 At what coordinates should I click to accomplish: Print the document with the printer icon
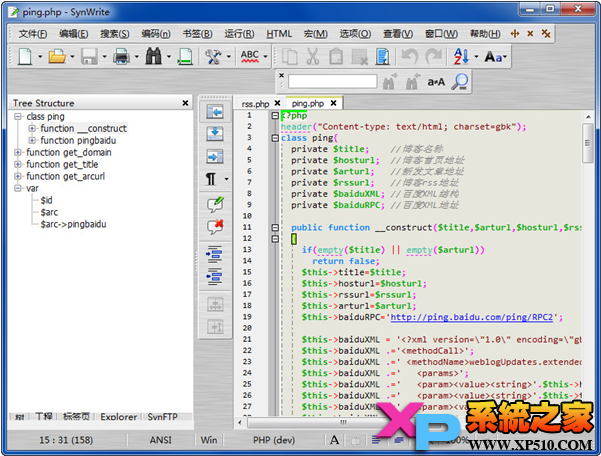click(122, 57)
